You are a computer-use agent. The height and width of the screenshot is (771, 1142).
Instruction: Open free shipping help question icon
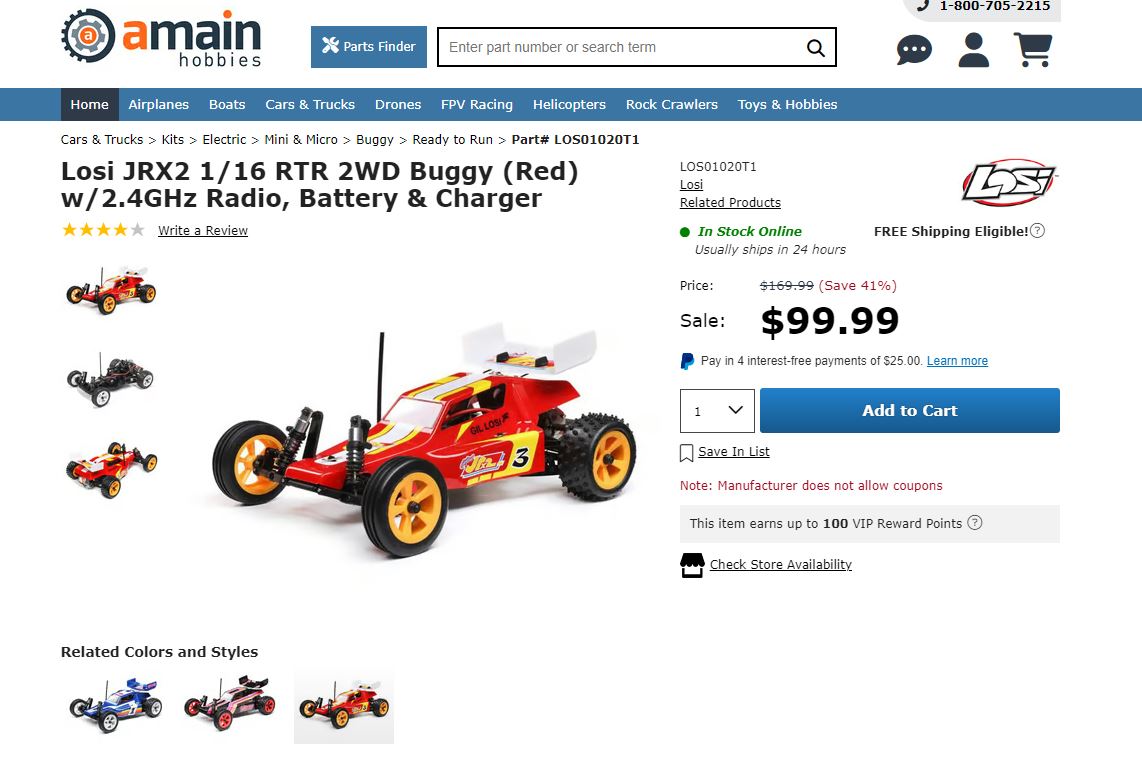pos(1038,231)
